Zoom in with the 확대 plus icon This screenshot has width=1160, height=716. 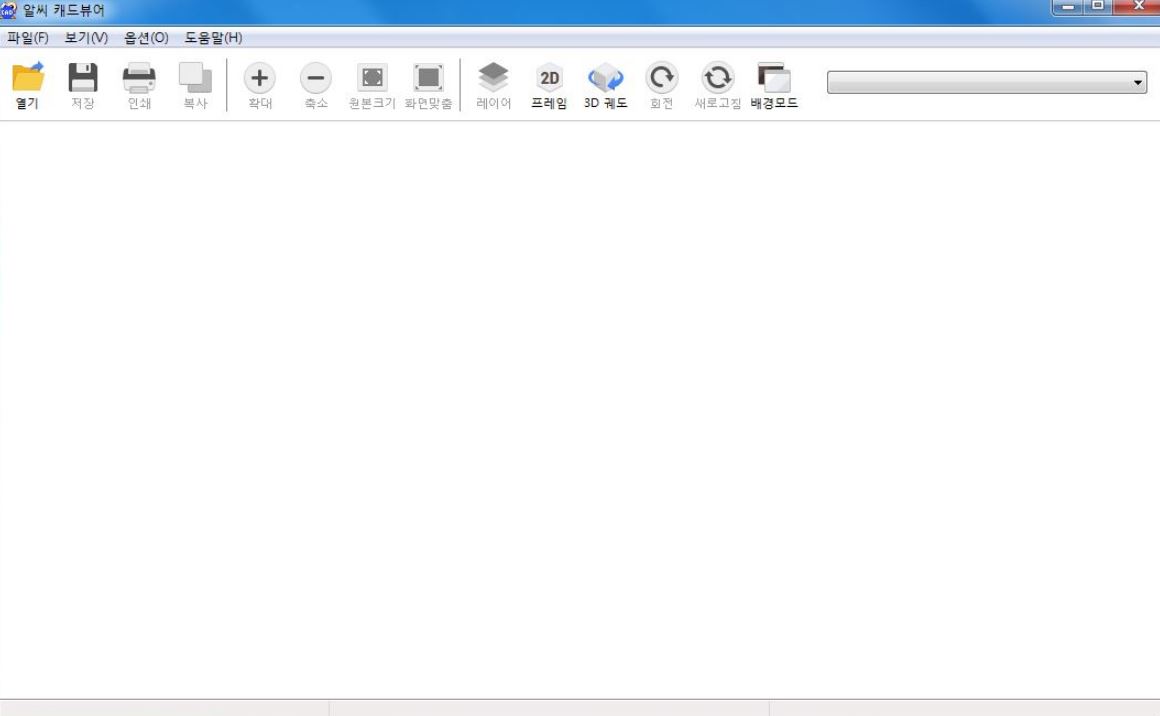260,77
